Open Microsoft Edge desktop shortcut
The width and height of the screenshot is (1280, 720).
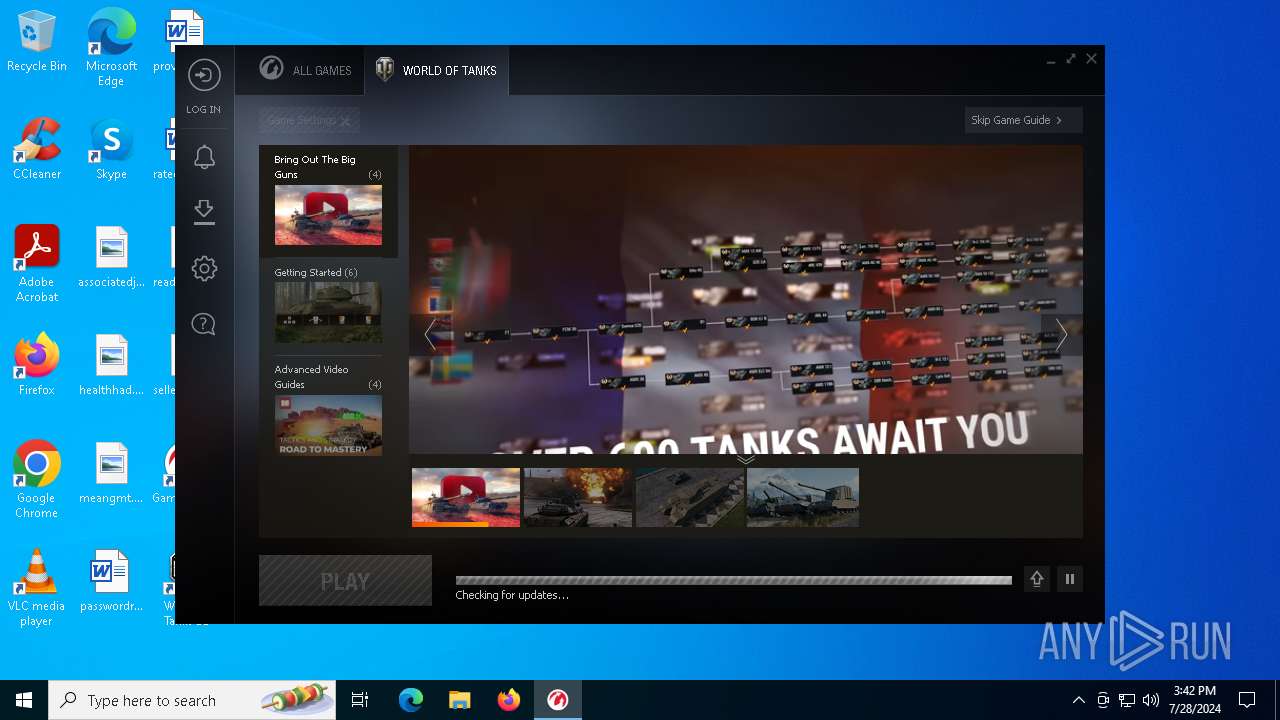click(111, 48)
